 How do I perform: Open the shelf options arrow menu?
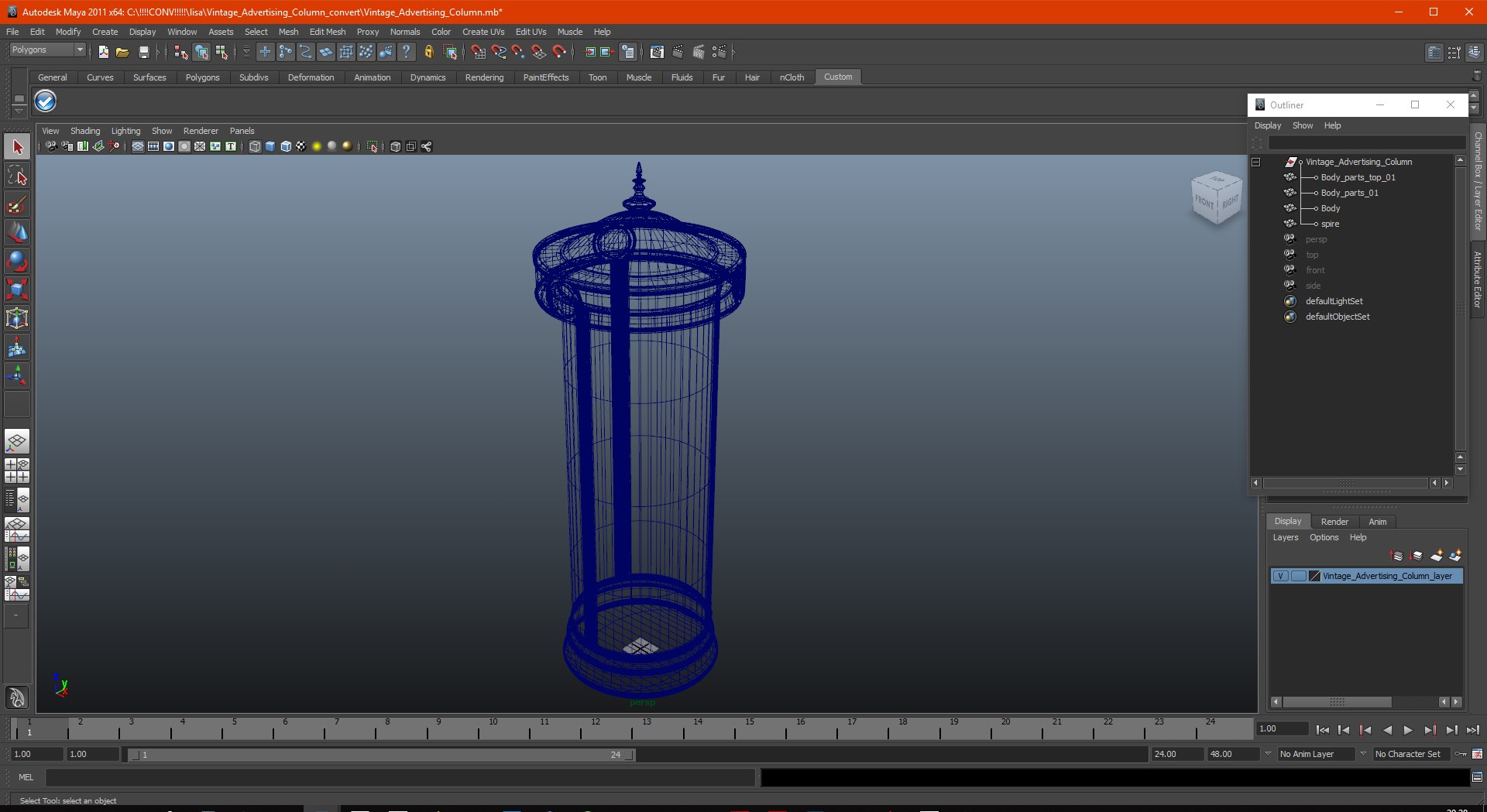coord(19,111)
